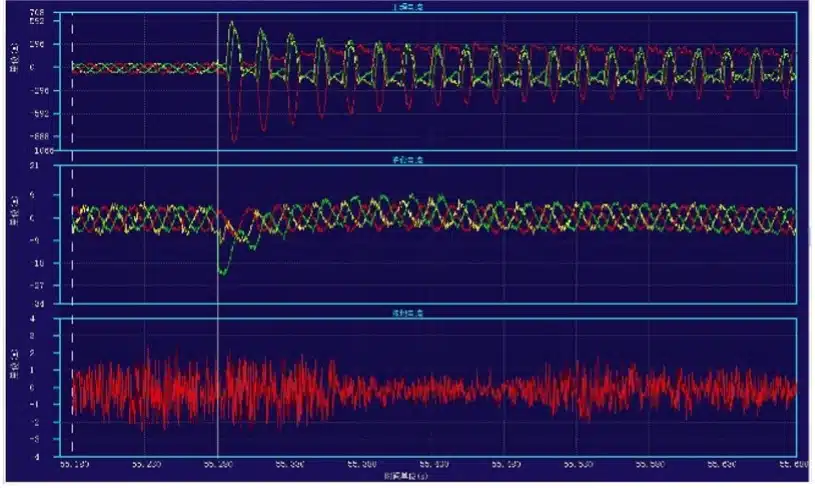815x488 pixels.
Task: Click the middle chart's title label
Action: [x=408, y=160]
